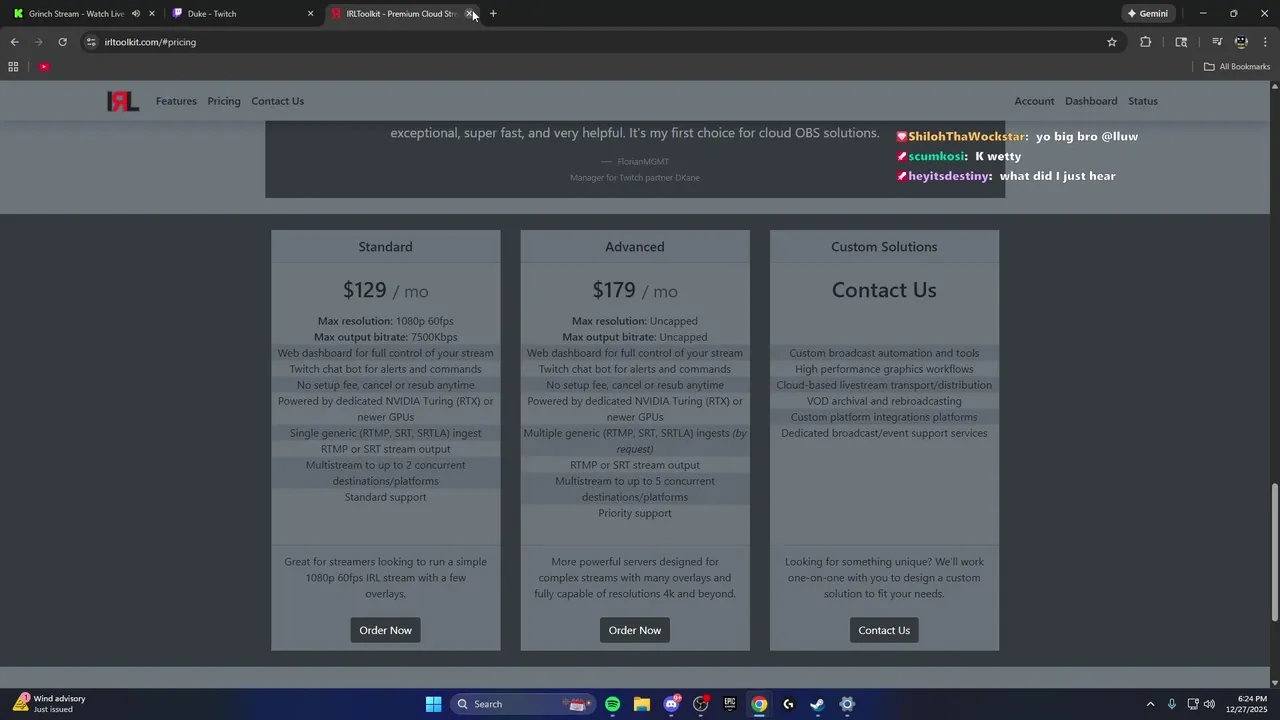Screen dimensions: 1280x720
Task: Click the "Custom Solutions" heading
Action: click(884, 247)
